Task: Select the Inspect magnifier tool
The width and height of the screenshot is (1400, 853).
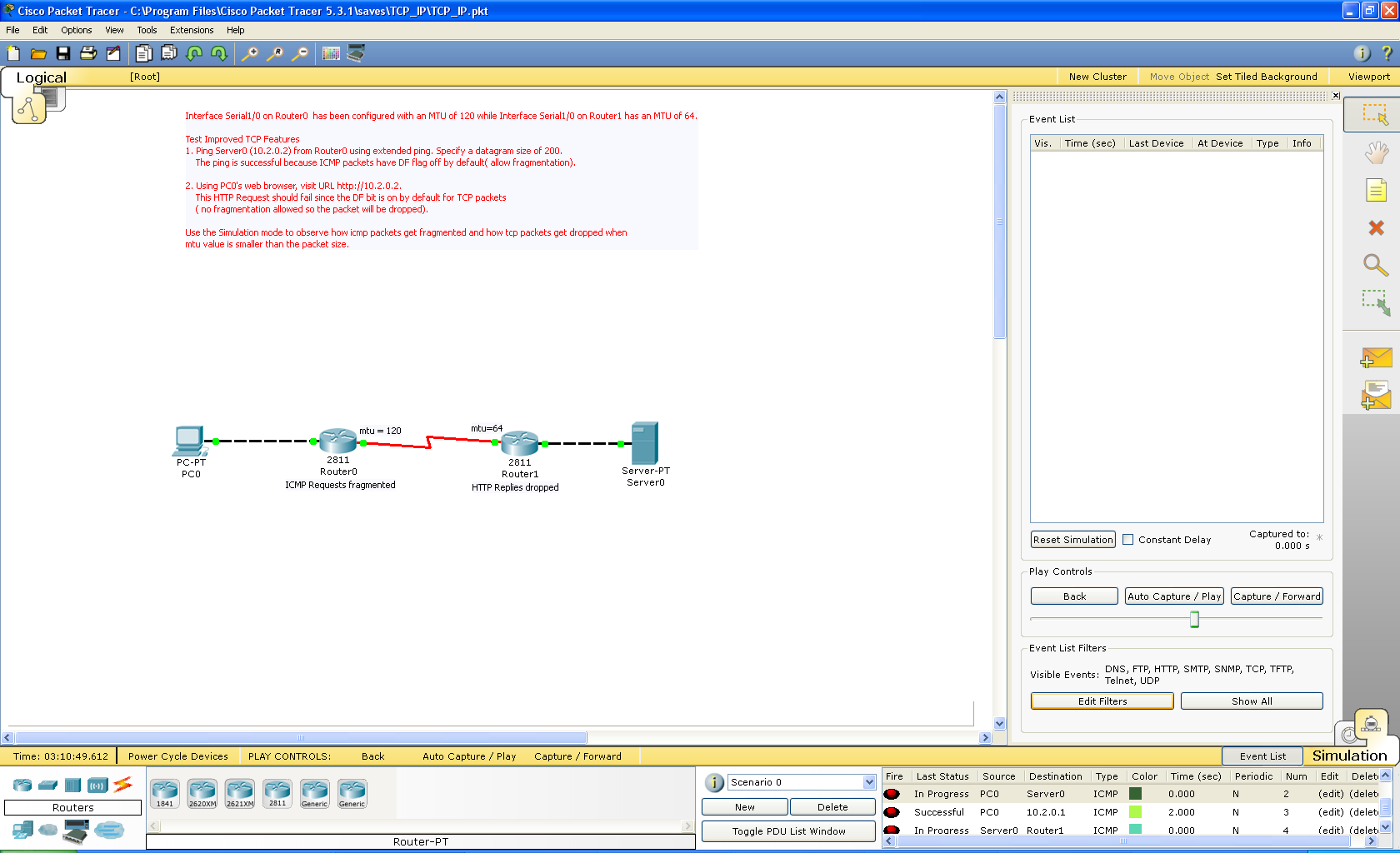Action: pyautogui.click(x=1376, y=265)
